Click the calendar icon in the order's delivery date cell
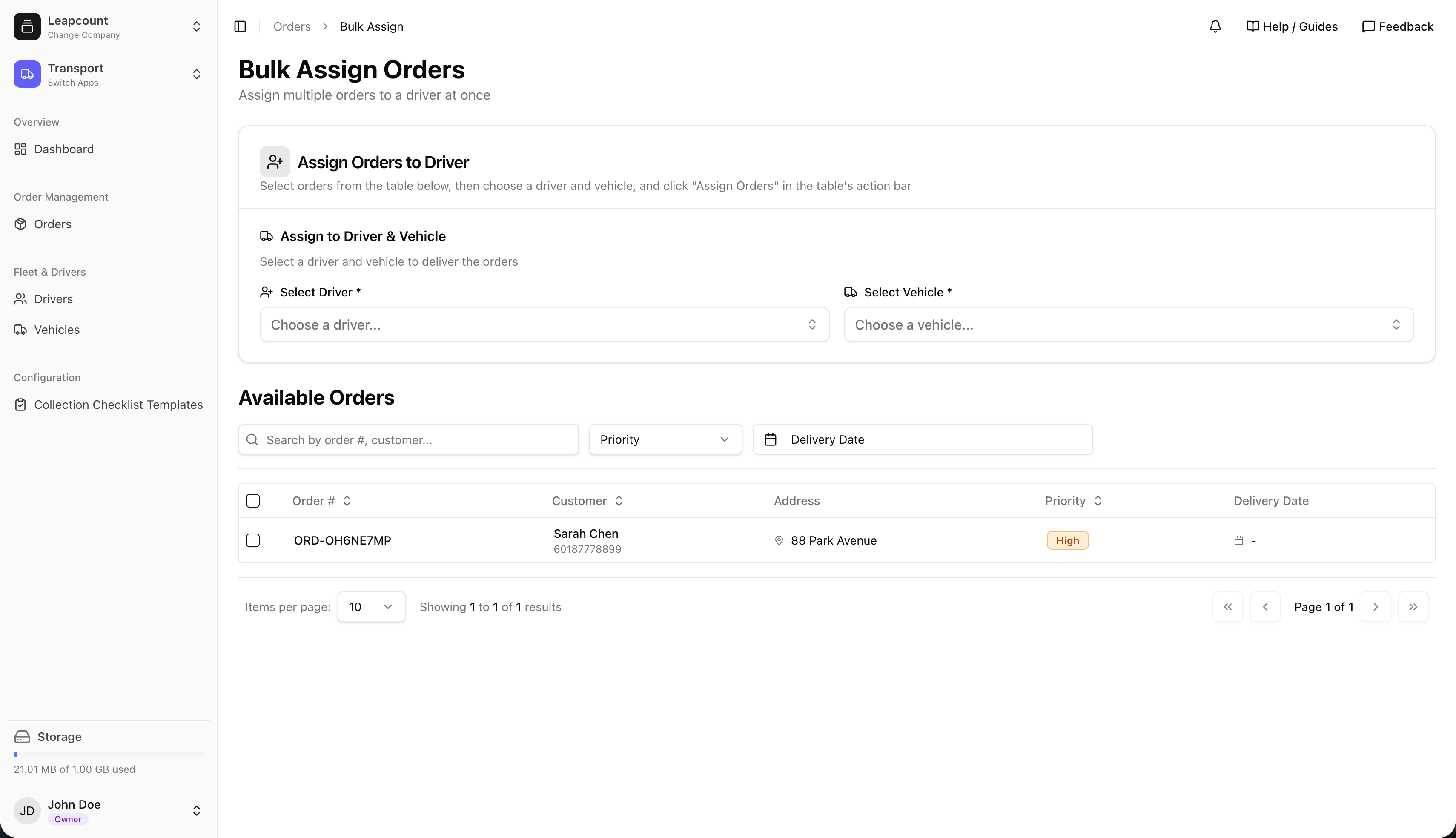Image resolution: width=1456 pixels, height=838 pixels. point(1238,540)
